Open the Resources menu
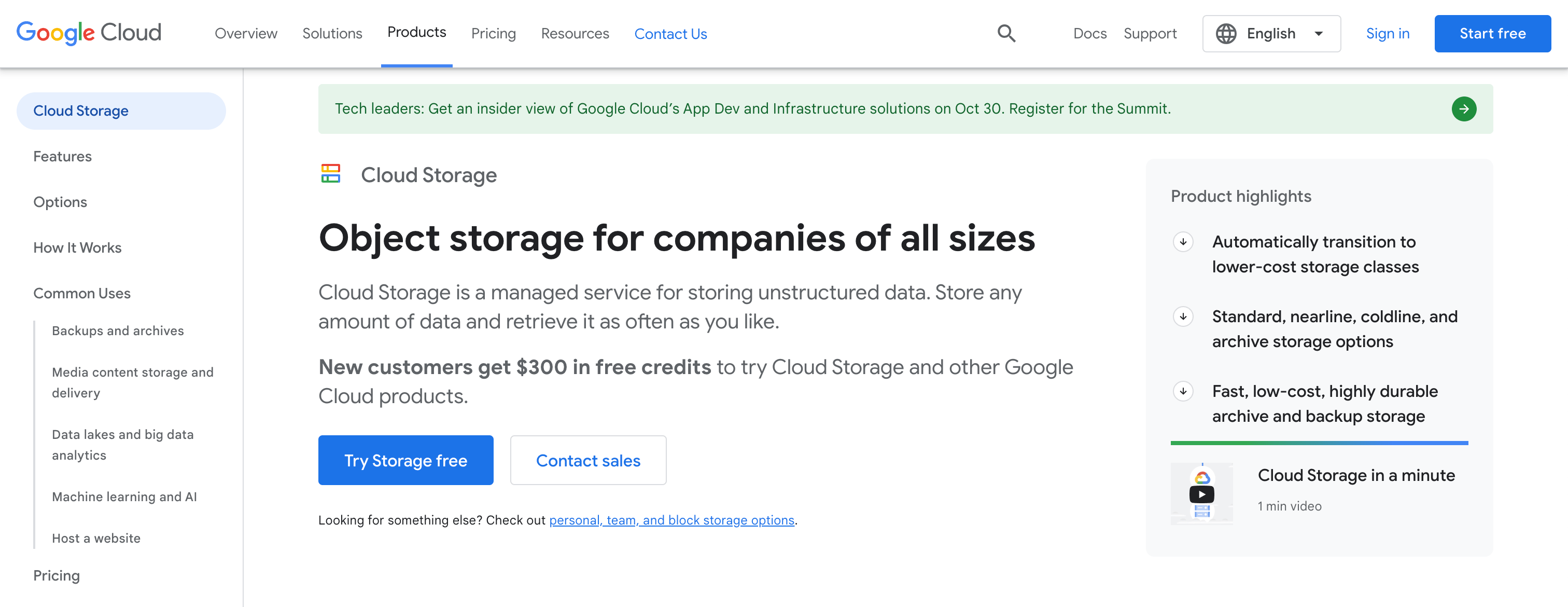Screen dimensions: 1568x607 click(x=575, y=34)
